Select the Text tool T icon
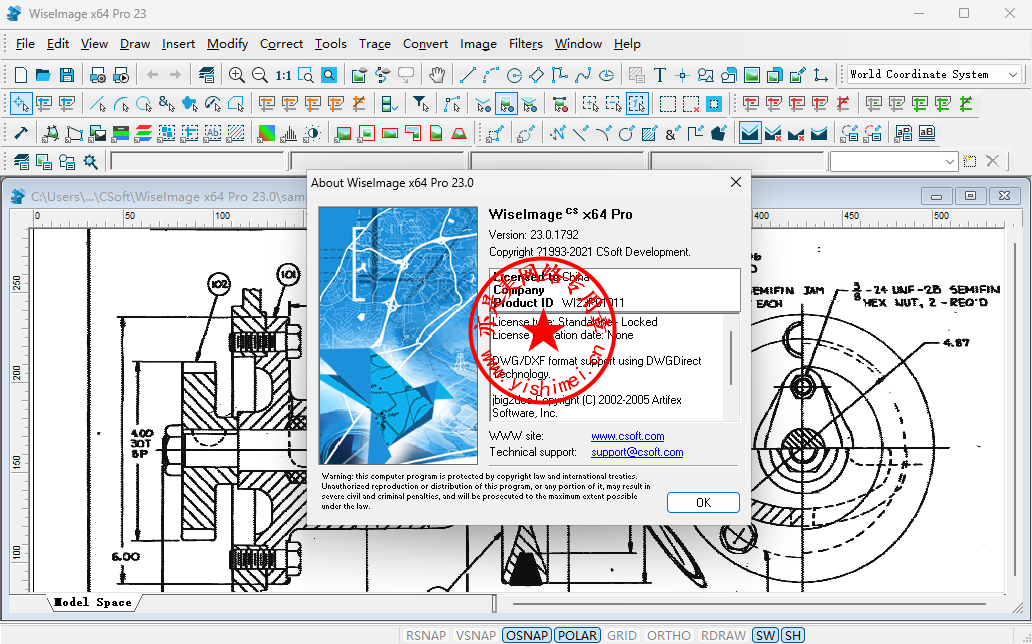Viewport: 1032px width, 644px height. click(x=659, y=75)
